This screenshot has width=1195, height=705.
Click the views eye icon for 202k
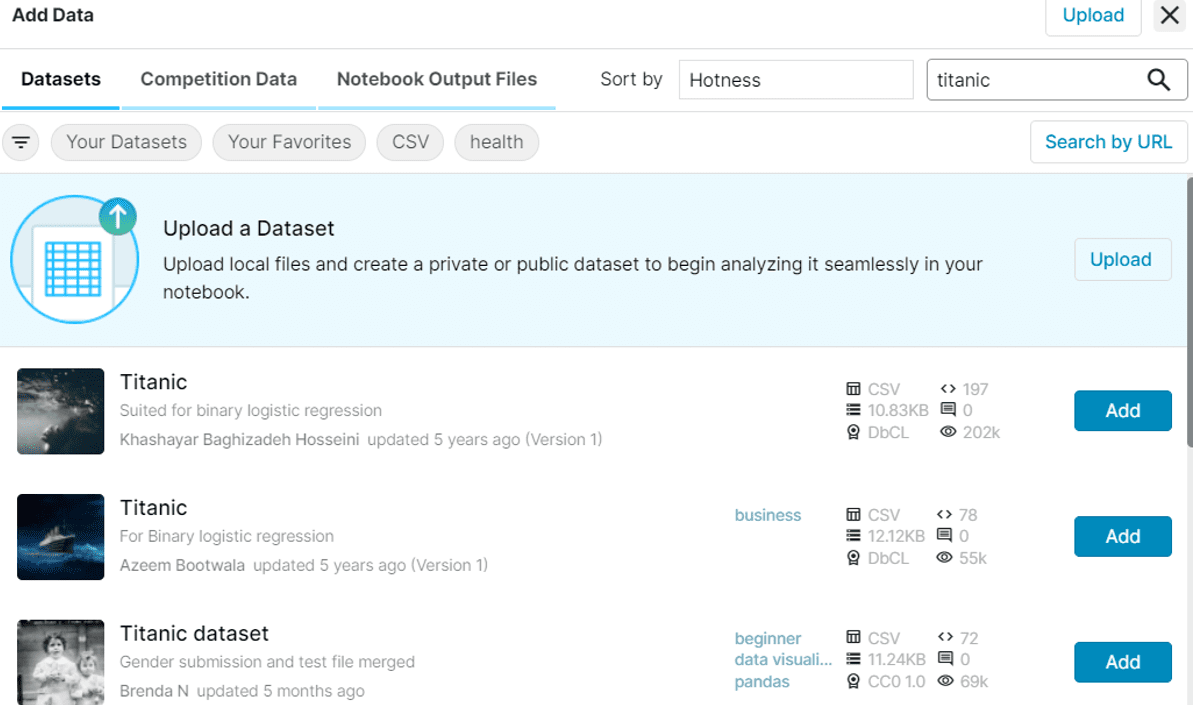pos(947,432)
